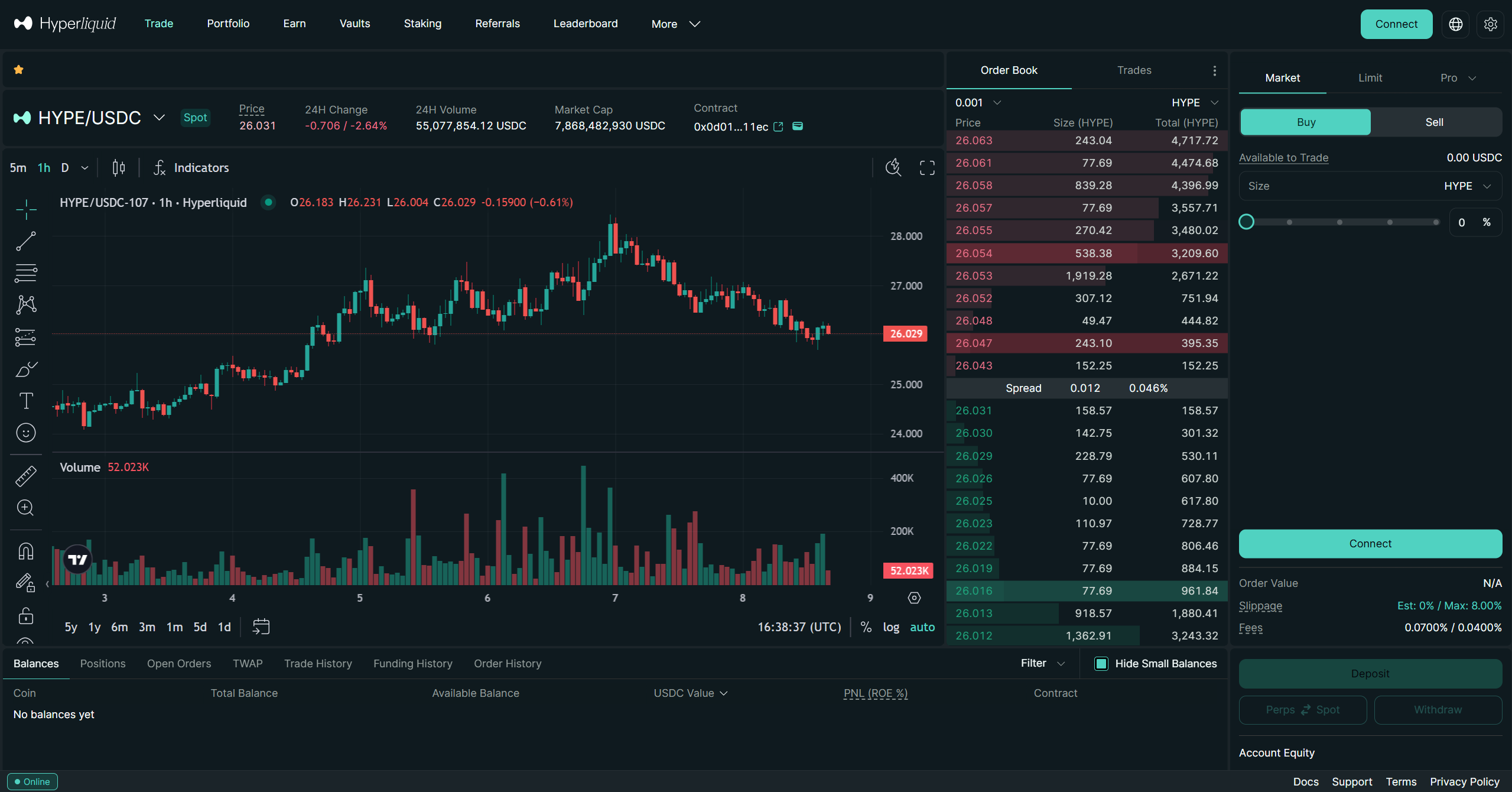Open the Vaults navigation item
This screenshot has width=1512, height=792.
[x=355, y=24]
